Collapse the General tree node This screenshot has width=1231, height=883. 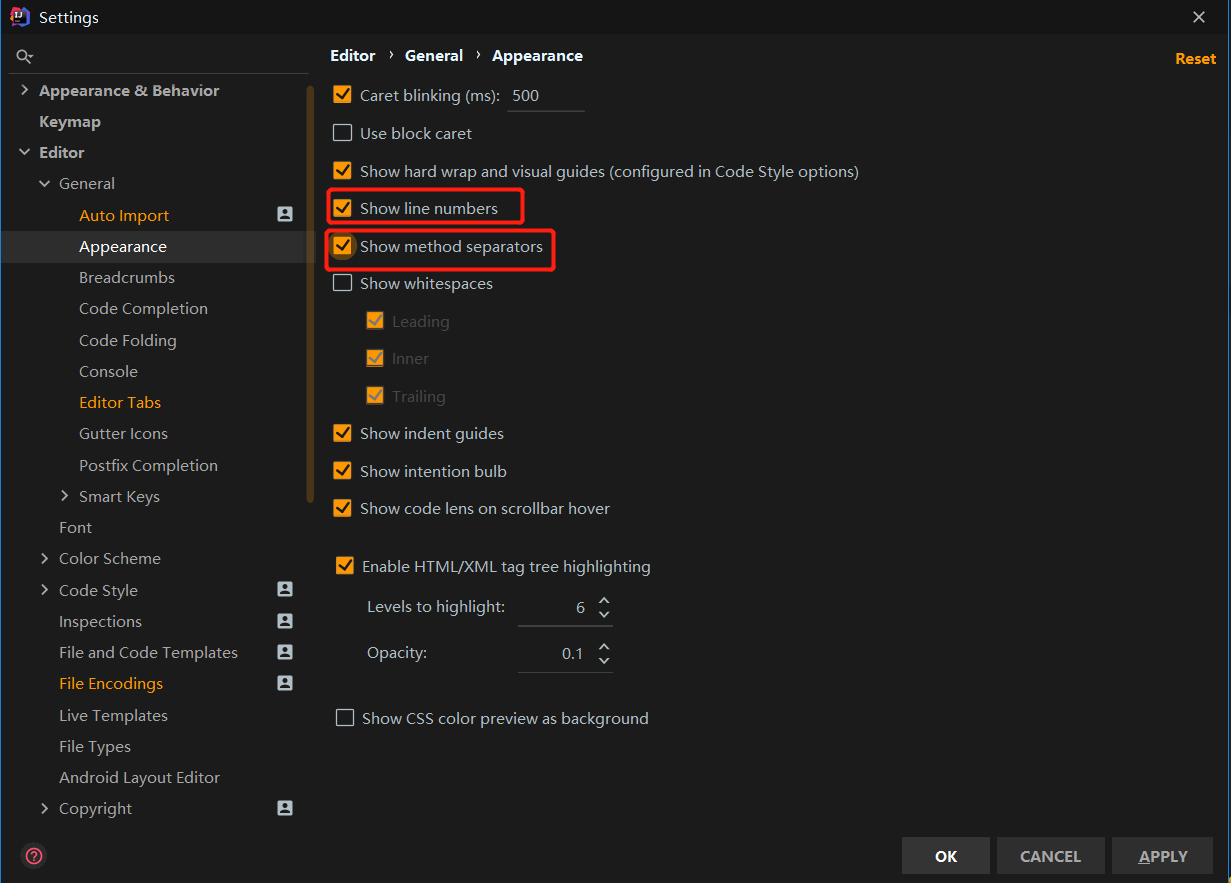click(x=44, y=183)
